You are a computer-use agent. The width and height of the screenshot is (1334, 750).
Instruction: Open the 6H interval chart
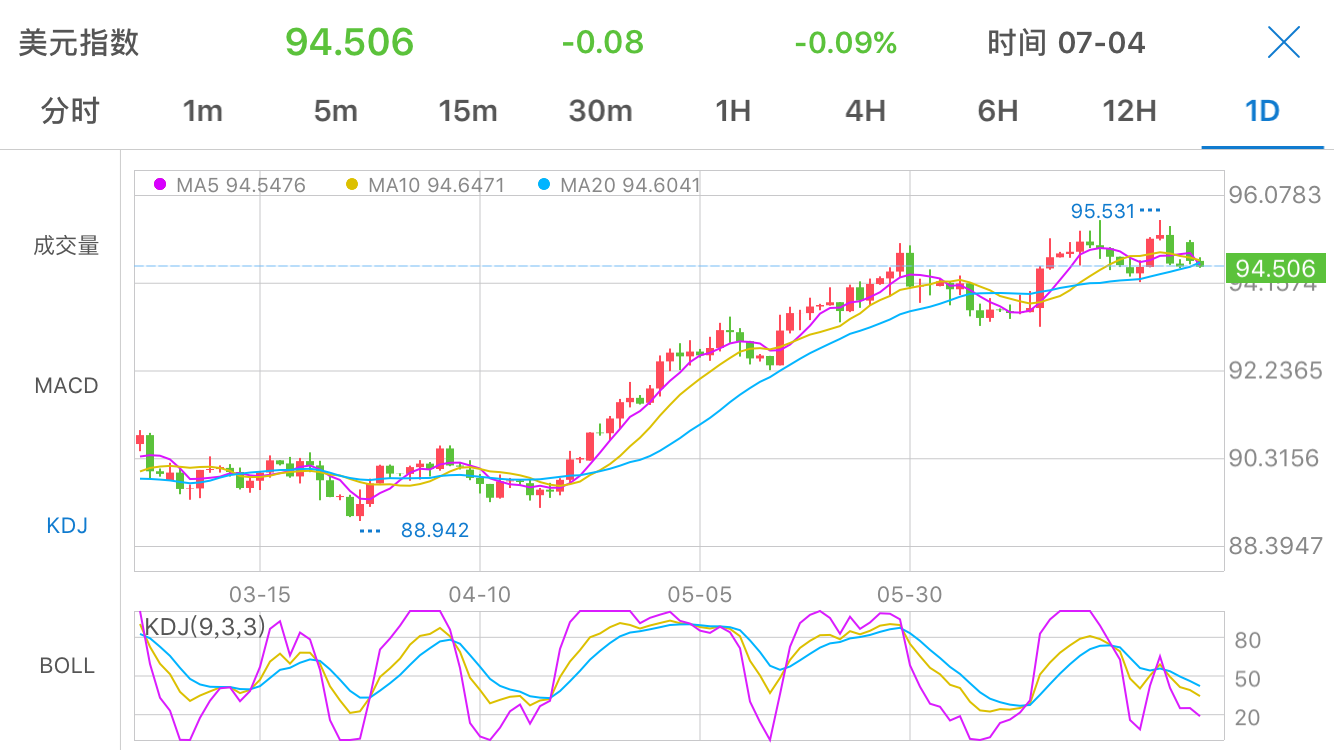[x=997, y=111]
